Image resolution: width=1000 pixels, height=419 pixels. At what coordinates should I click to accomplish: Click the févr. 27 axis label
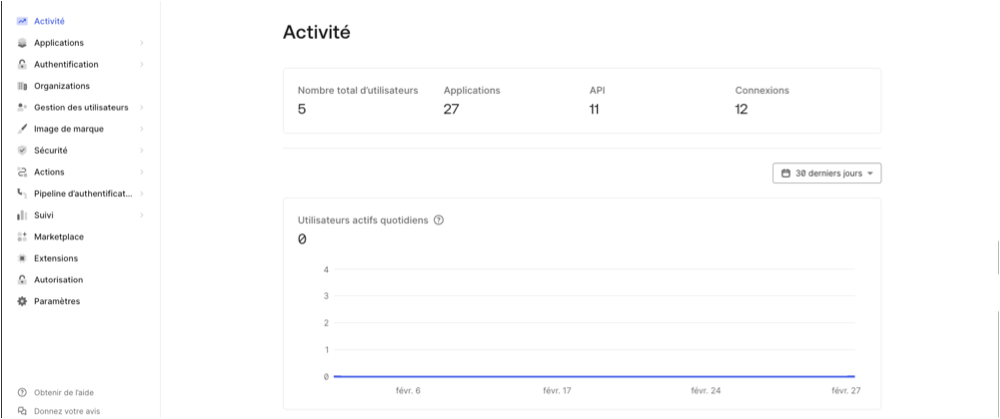(846, 390)
